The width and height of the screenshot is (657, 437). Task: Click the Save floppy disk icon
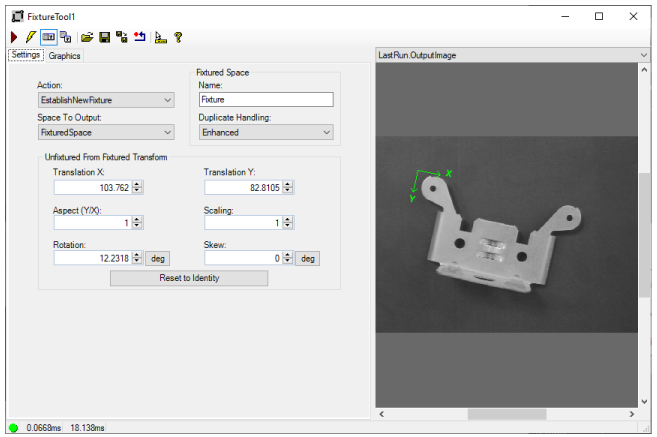(104, 37)
